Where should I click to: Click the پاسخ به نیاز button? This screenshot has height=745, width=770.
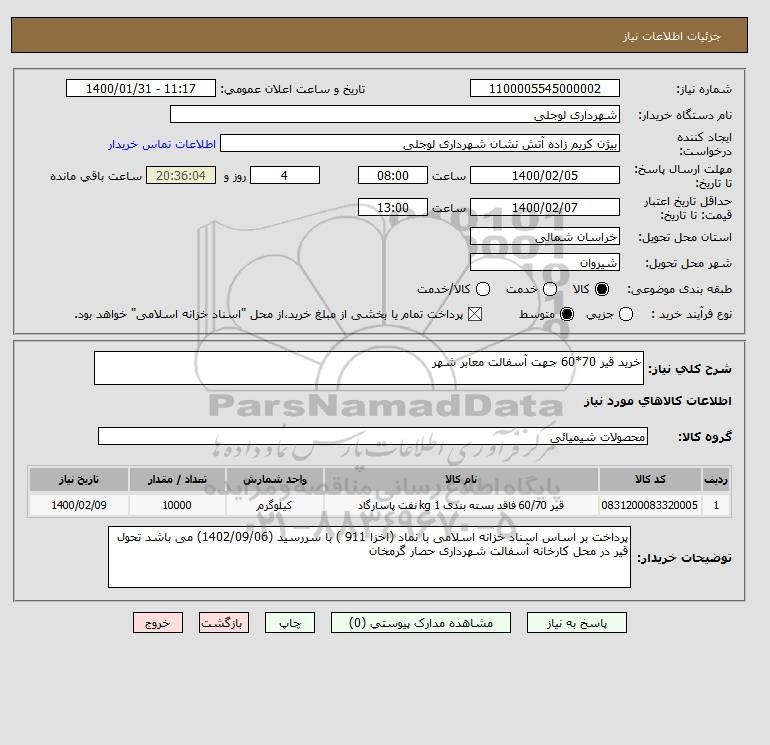click(x=577, y=622)
